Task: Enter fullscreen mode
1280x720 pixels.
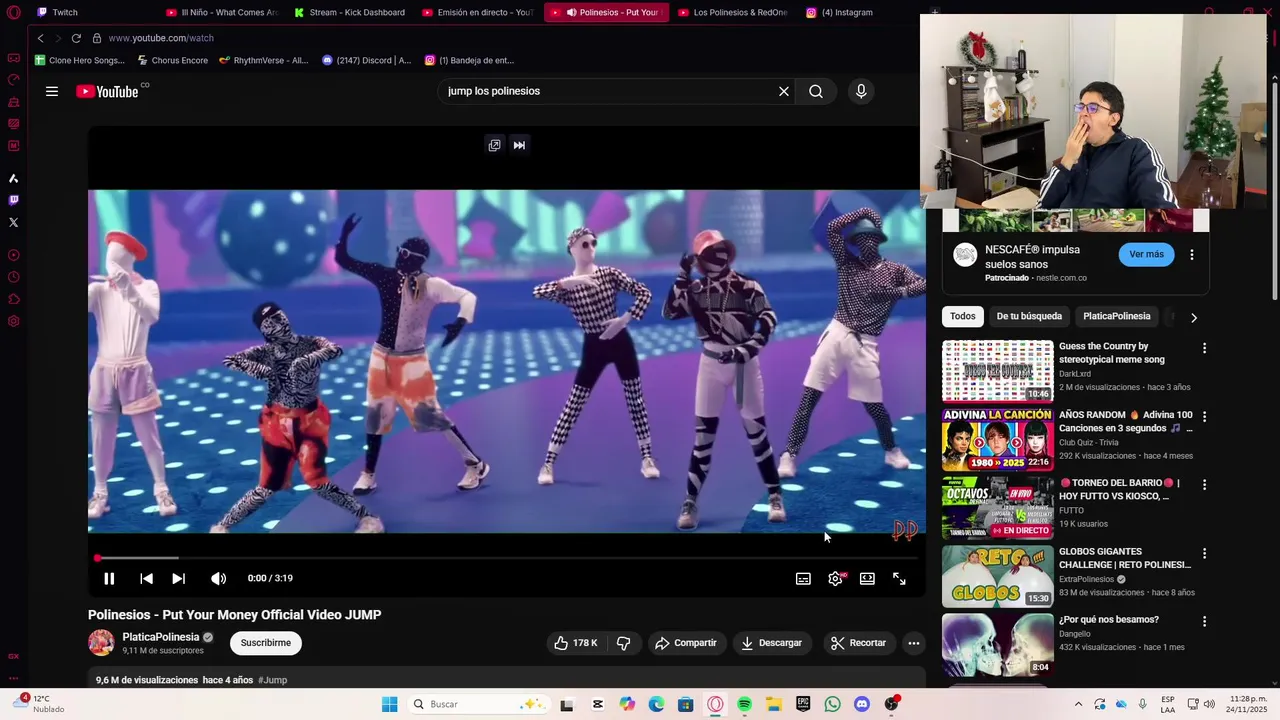Action: (899, 578)
